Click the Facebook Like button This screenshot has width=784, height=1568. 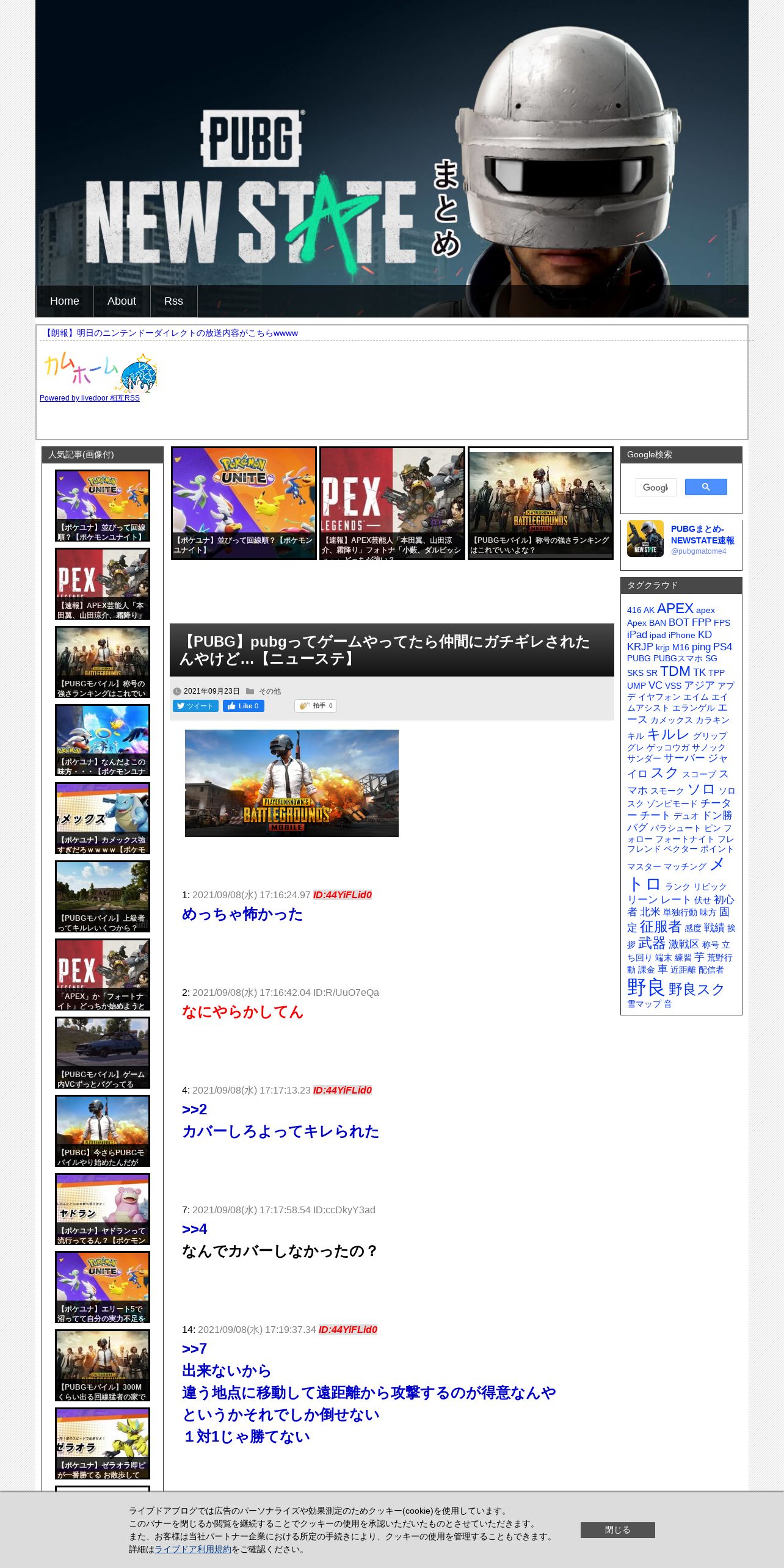(244, 706)
